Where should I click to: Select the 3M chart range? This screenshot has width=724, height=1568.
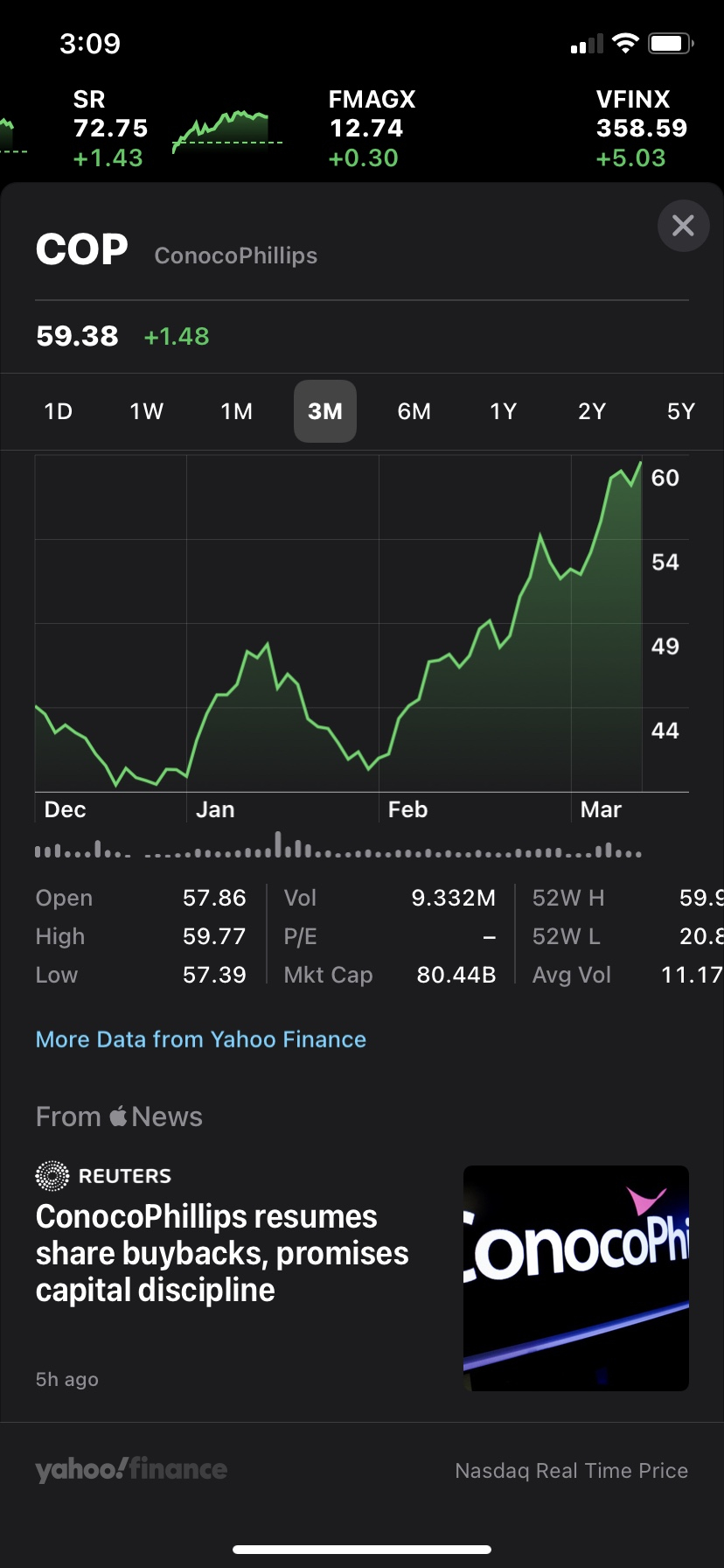pyautogui.click(x=325, y=411)
